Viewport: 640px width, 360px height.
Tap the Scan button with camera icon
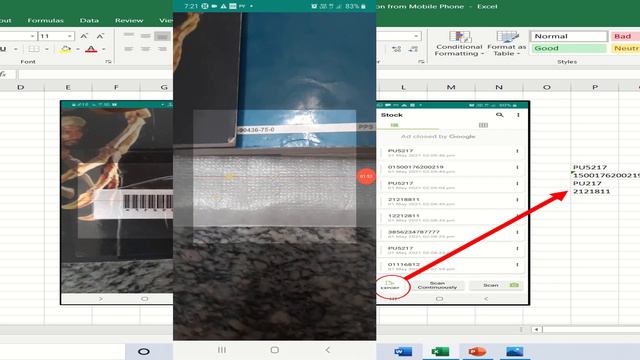(496, 285)
